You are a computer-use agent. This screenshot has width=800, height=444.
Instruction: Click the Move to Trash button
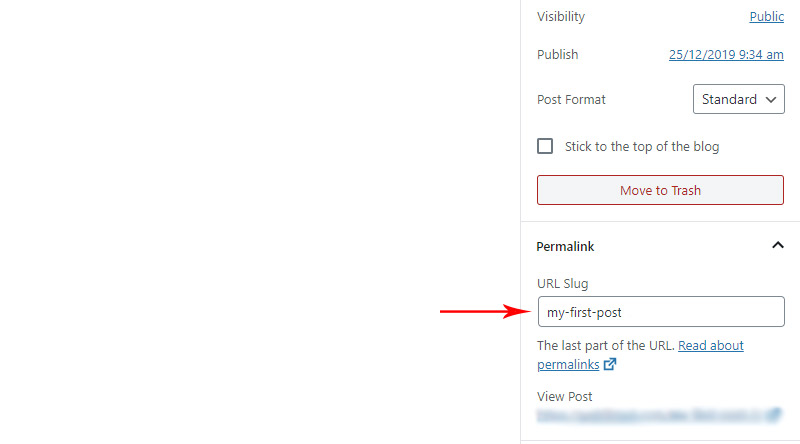(x=660, y=190)
